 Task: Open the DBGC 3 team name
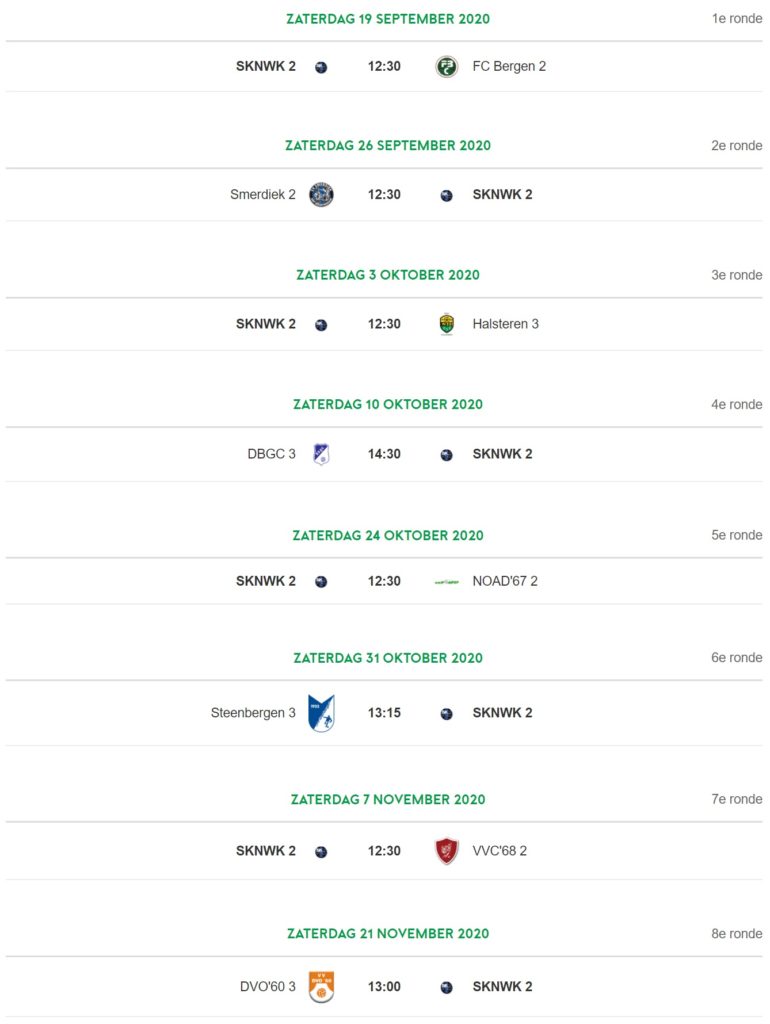(x=271, y=454)
